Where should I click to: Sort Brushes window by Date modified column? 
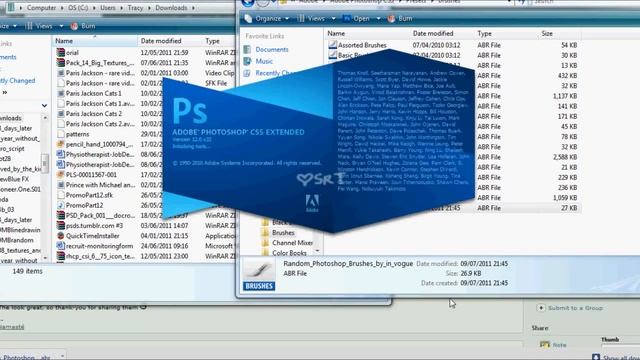[x=433, y=33]
